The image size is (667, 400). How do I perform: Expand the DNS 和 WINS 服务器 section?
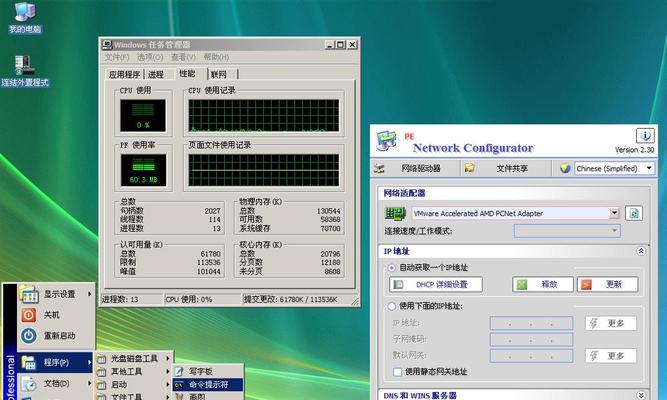click(x=641, y=395)
